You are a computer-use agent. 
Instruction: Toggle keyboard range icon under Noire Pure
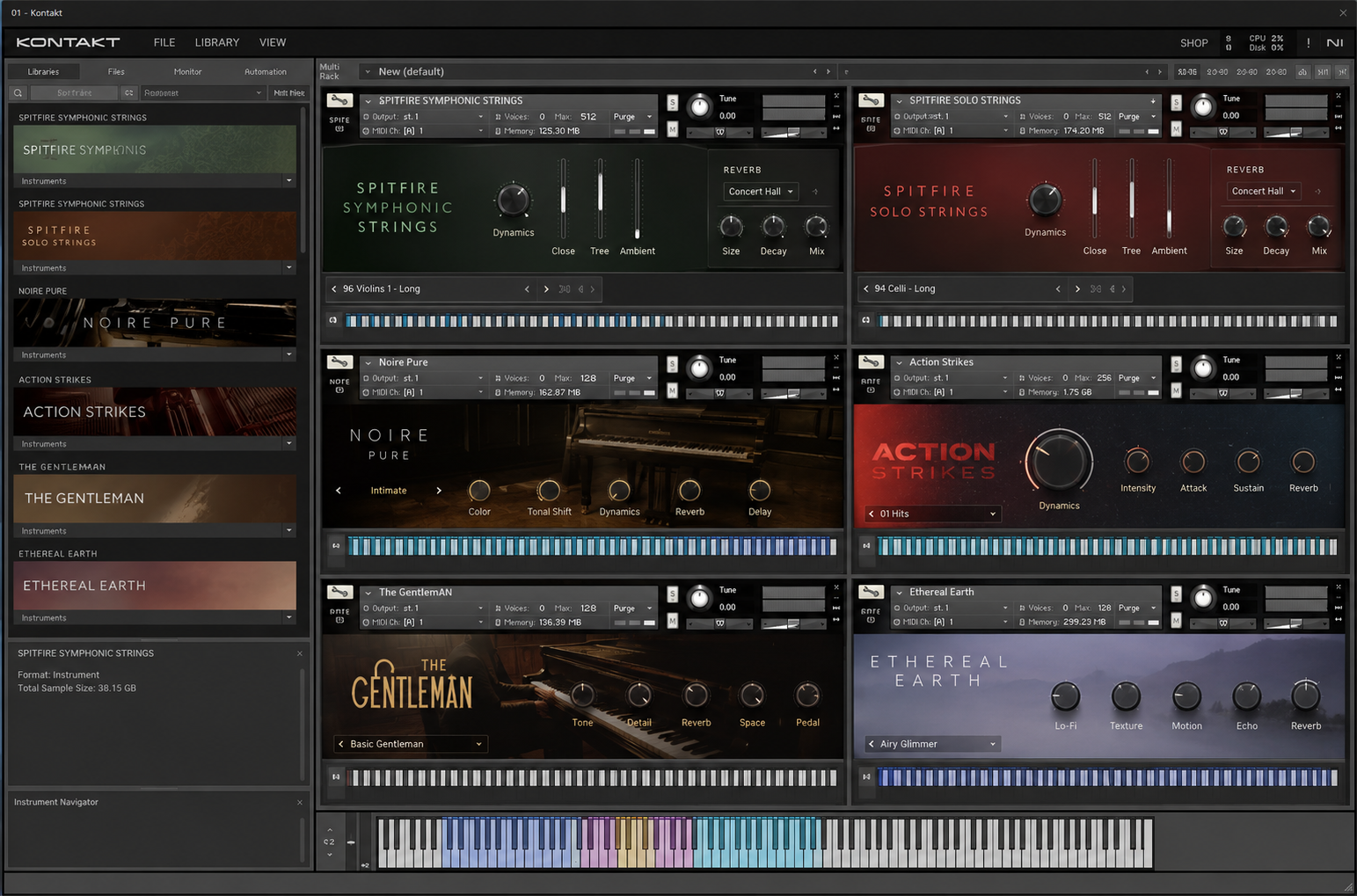click(336, 546)
